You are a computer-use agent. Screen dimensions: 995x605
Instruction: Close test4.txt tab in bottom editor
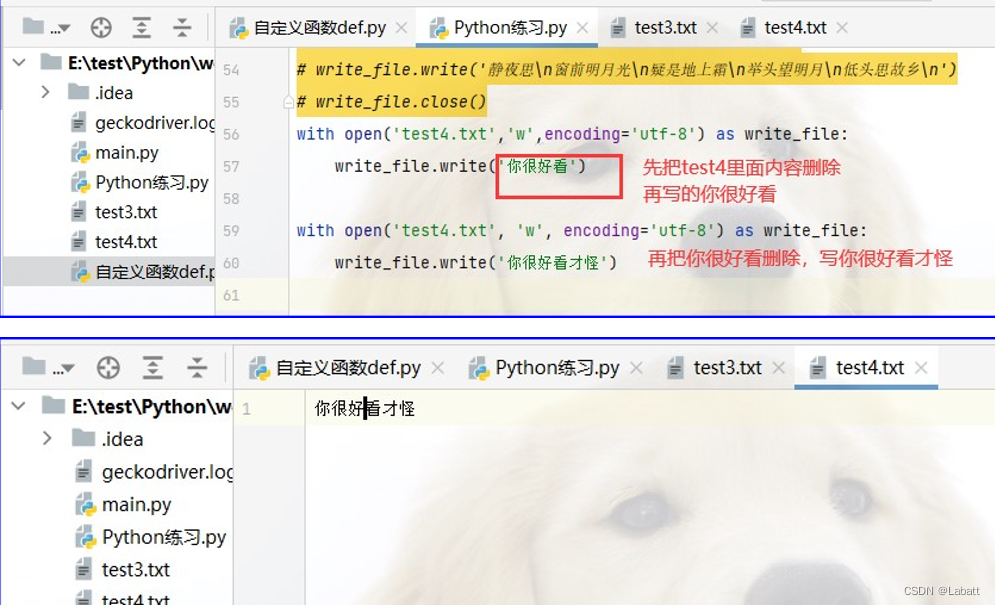click(x=921, y=368)
